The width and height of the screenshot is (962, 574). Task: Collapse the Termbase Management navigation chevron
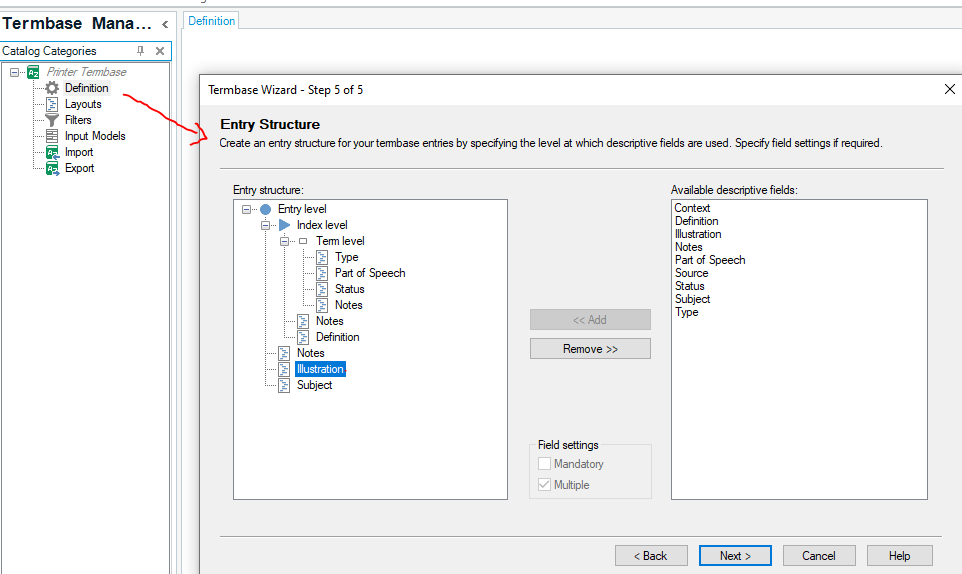[165, 25]
